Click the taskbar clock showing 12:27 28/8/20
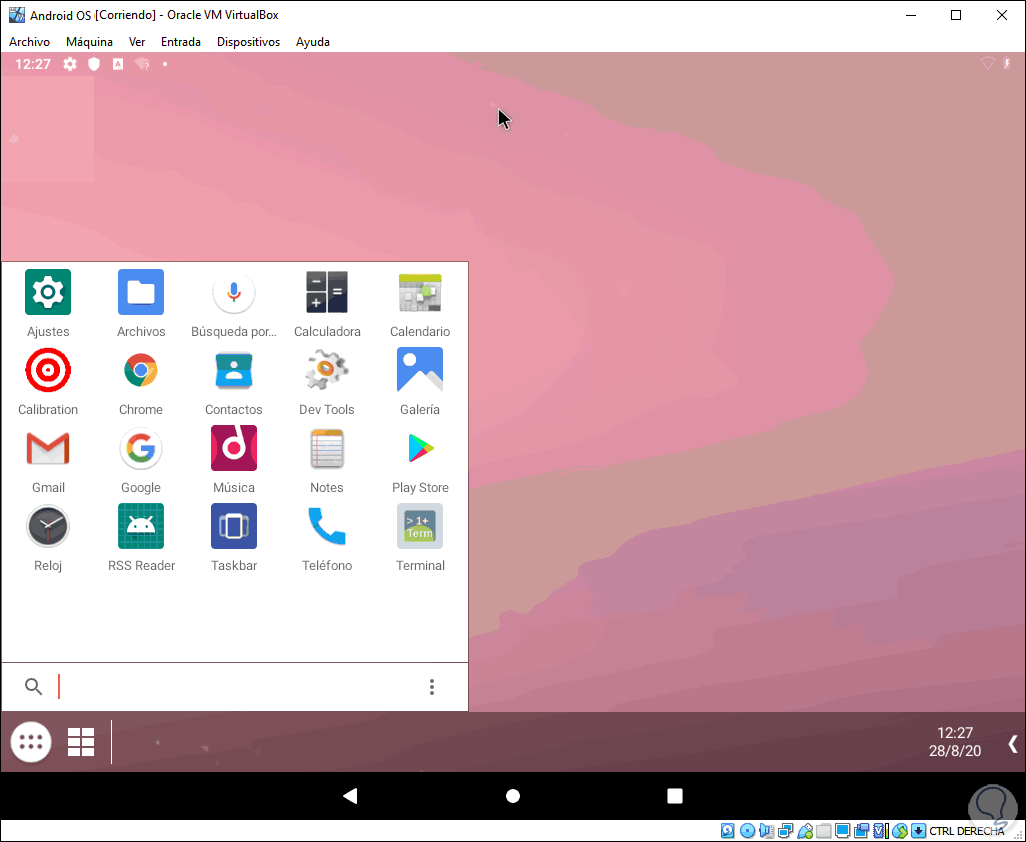 955,742
